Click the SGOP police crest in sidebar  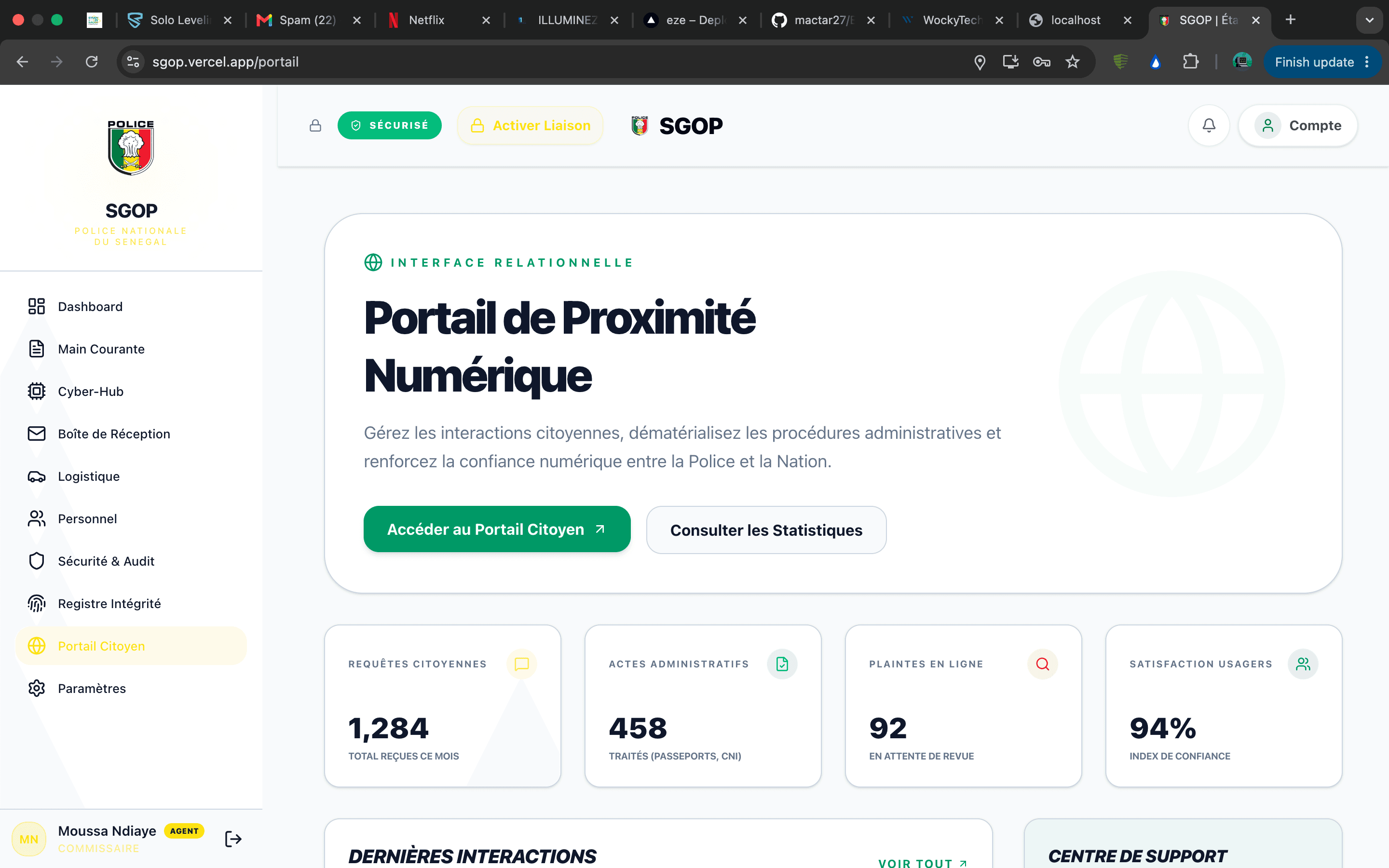click(131, 148)
